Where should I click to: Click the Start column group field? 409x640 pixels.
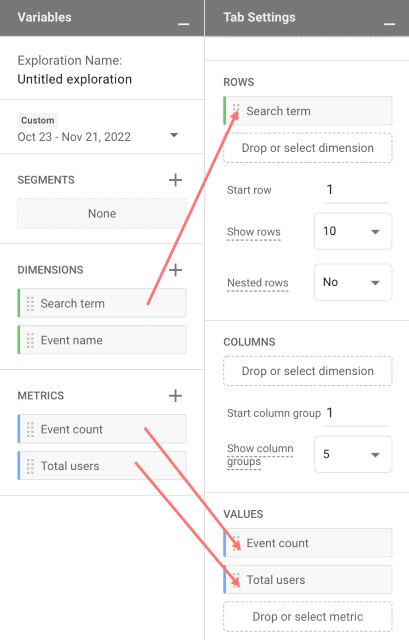(356, 413)
